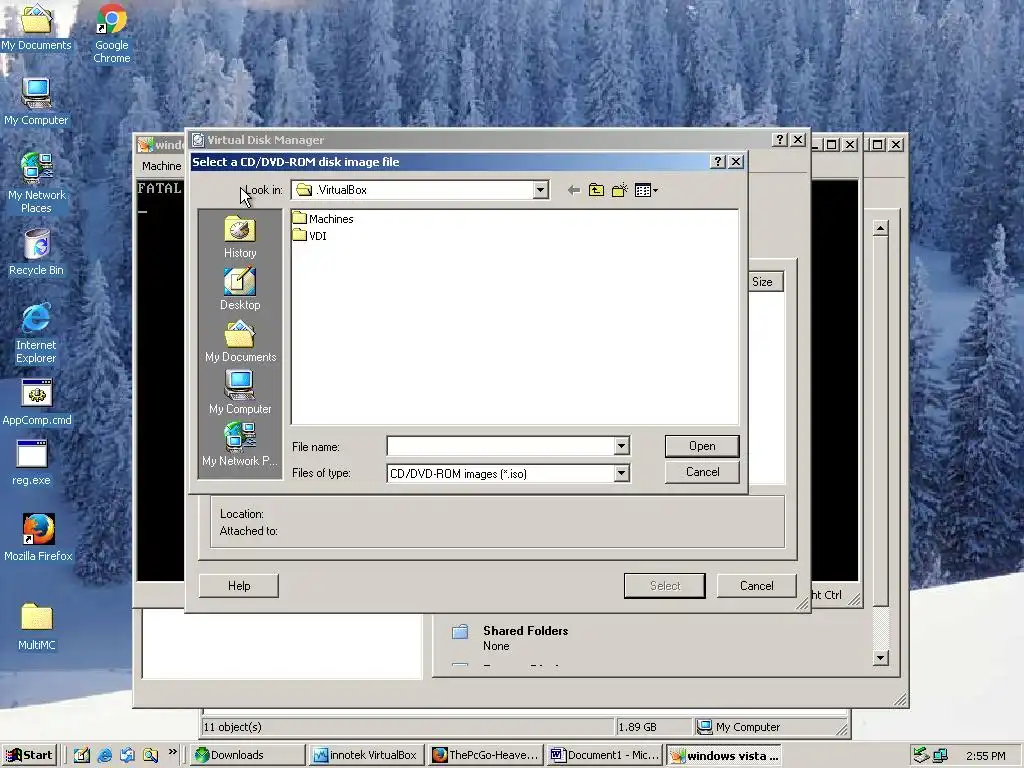Click Cancel in Virtual Disk Manager
The height and width of the screenshot is (768, 1024).
[x=756, y=586]
